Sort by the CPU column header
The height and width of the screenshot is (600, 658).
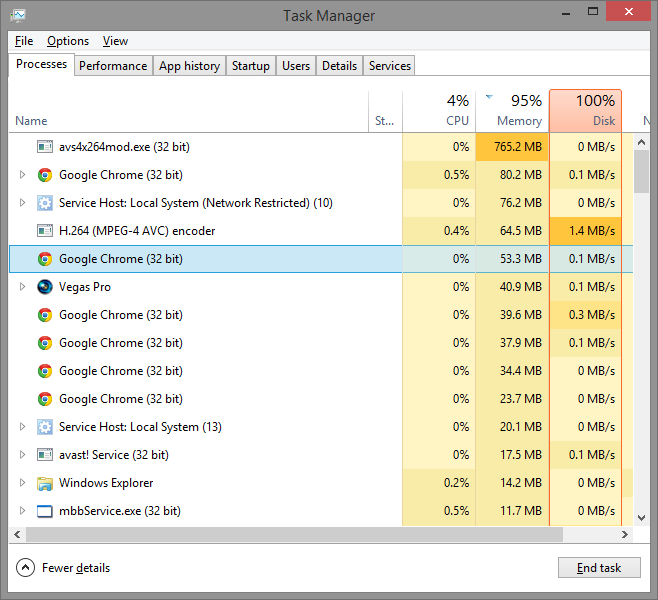coord(439,111)
